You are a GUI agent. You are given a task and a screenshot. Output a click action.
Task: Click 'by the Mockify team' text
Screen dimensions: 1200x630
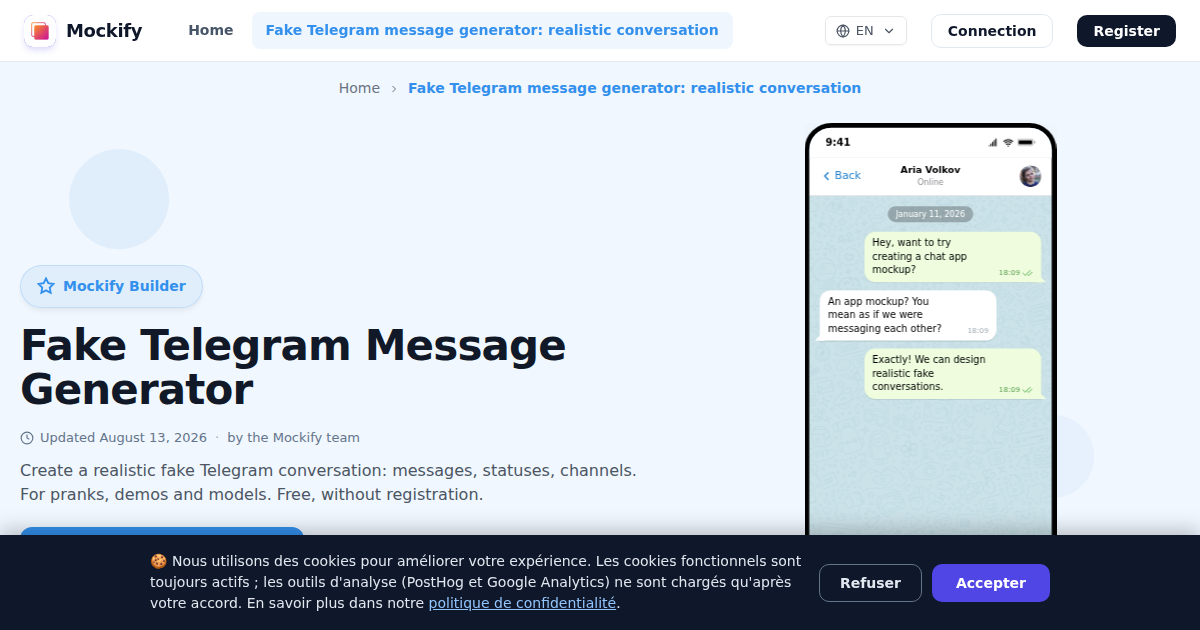click(x=293, y=438)
